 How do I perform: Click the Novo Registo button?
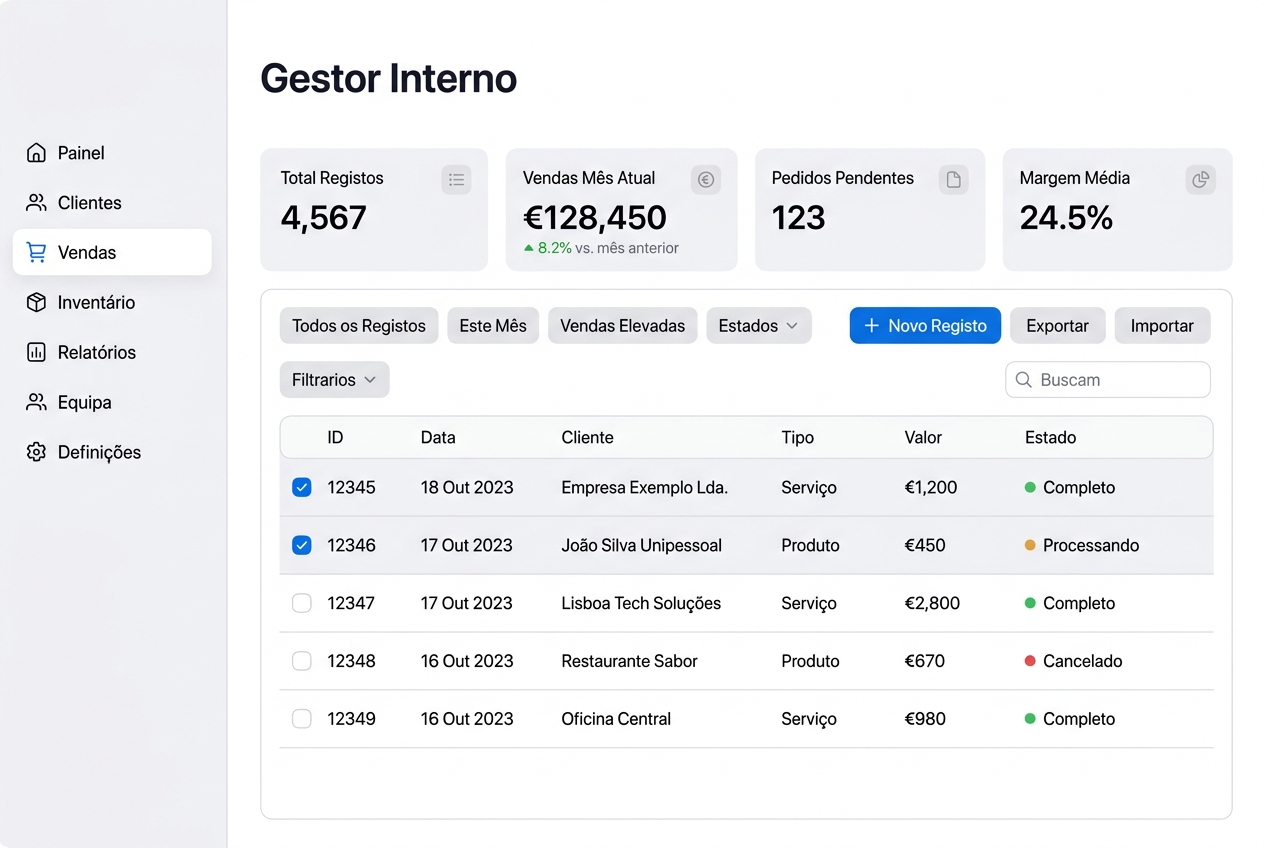(924, 325)
